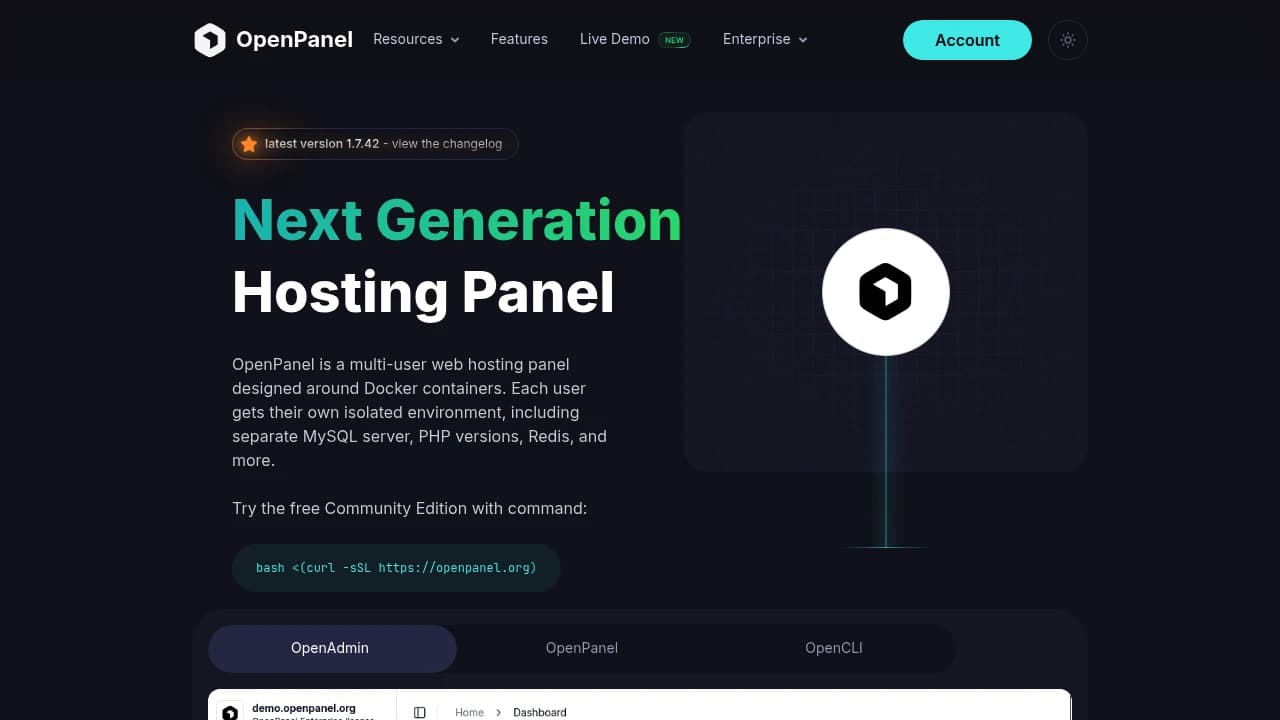This screenshot has height=720, width=1280.
Task: Click the OpenPanel brand name in header
Action: pos(294,40)
